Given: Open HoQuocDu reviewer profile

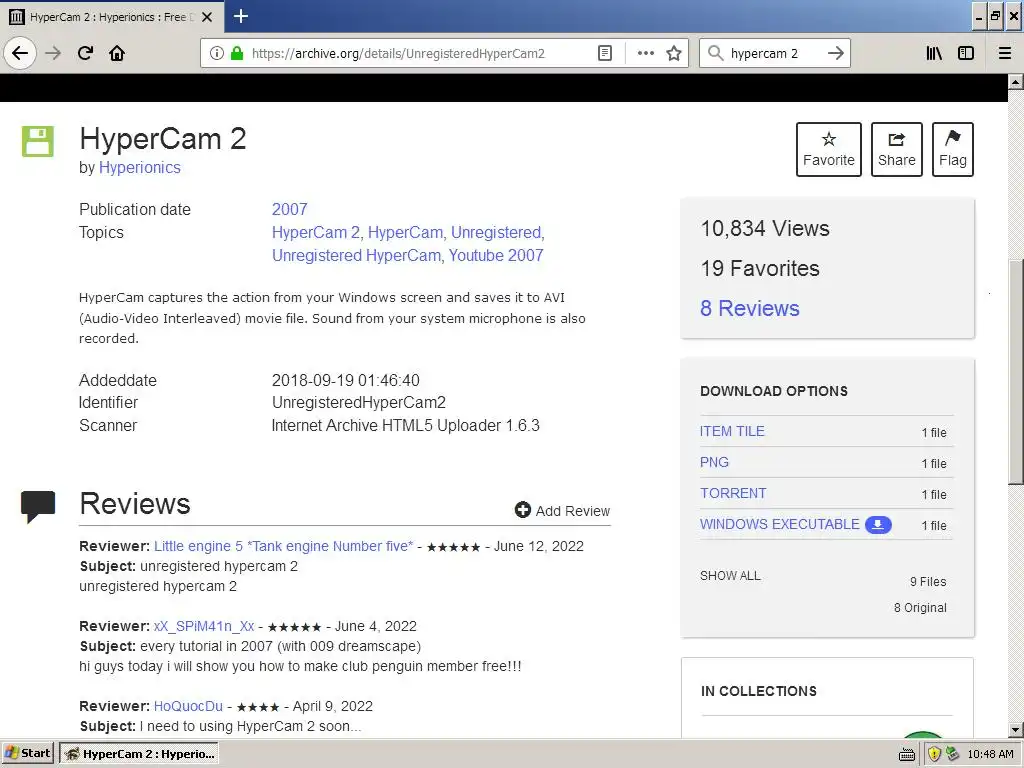Looking at the screenshot, I should [x=188, y=706].
